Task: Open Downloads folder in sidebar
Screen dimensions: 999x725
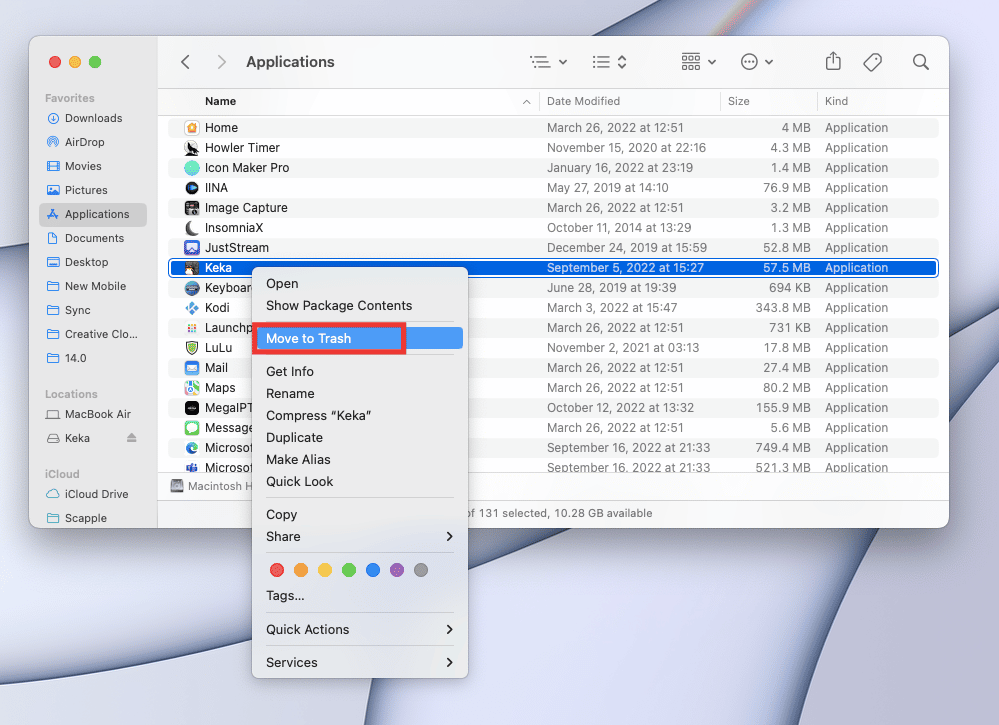Action: 93,118
